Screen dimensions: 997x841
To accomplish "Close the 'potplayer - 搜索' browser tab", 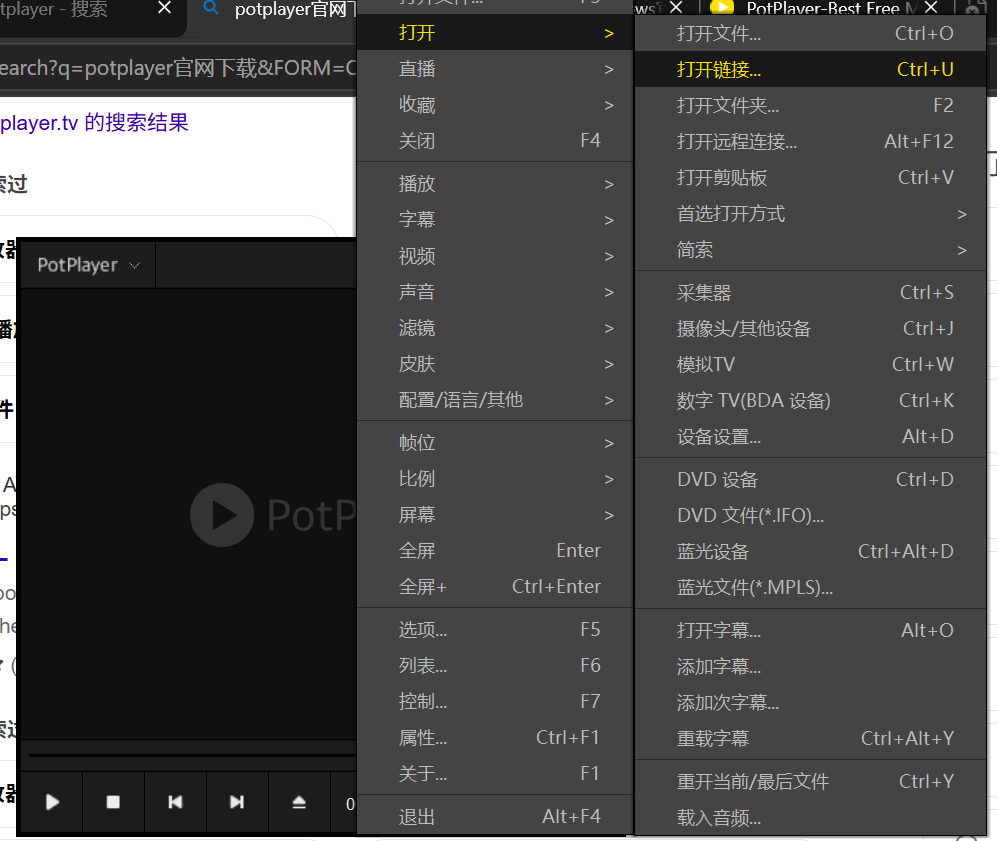I will [x=164, y=8].
